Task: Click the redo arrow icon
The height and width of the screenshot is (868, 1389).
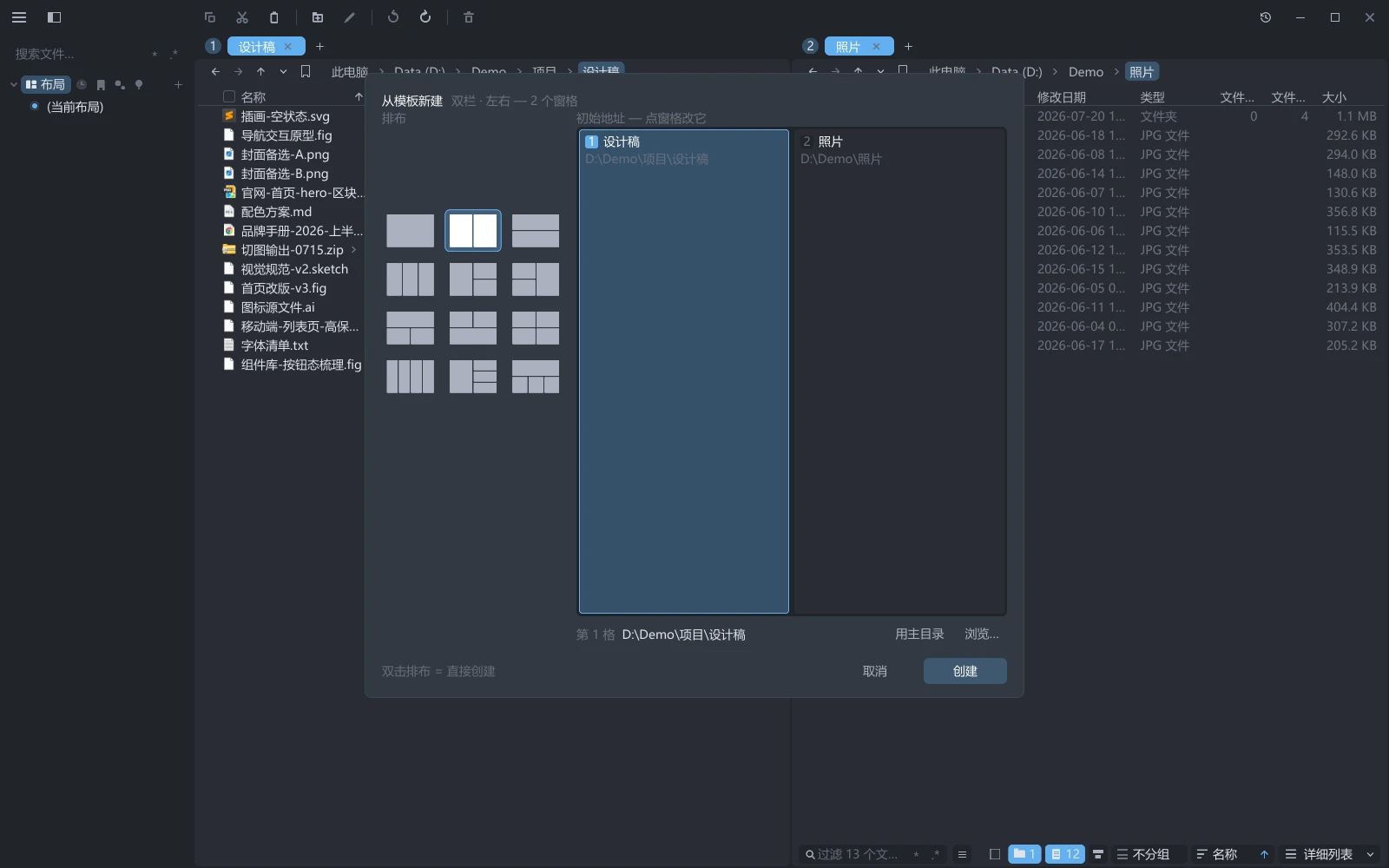Action: (x=425, y=17)
